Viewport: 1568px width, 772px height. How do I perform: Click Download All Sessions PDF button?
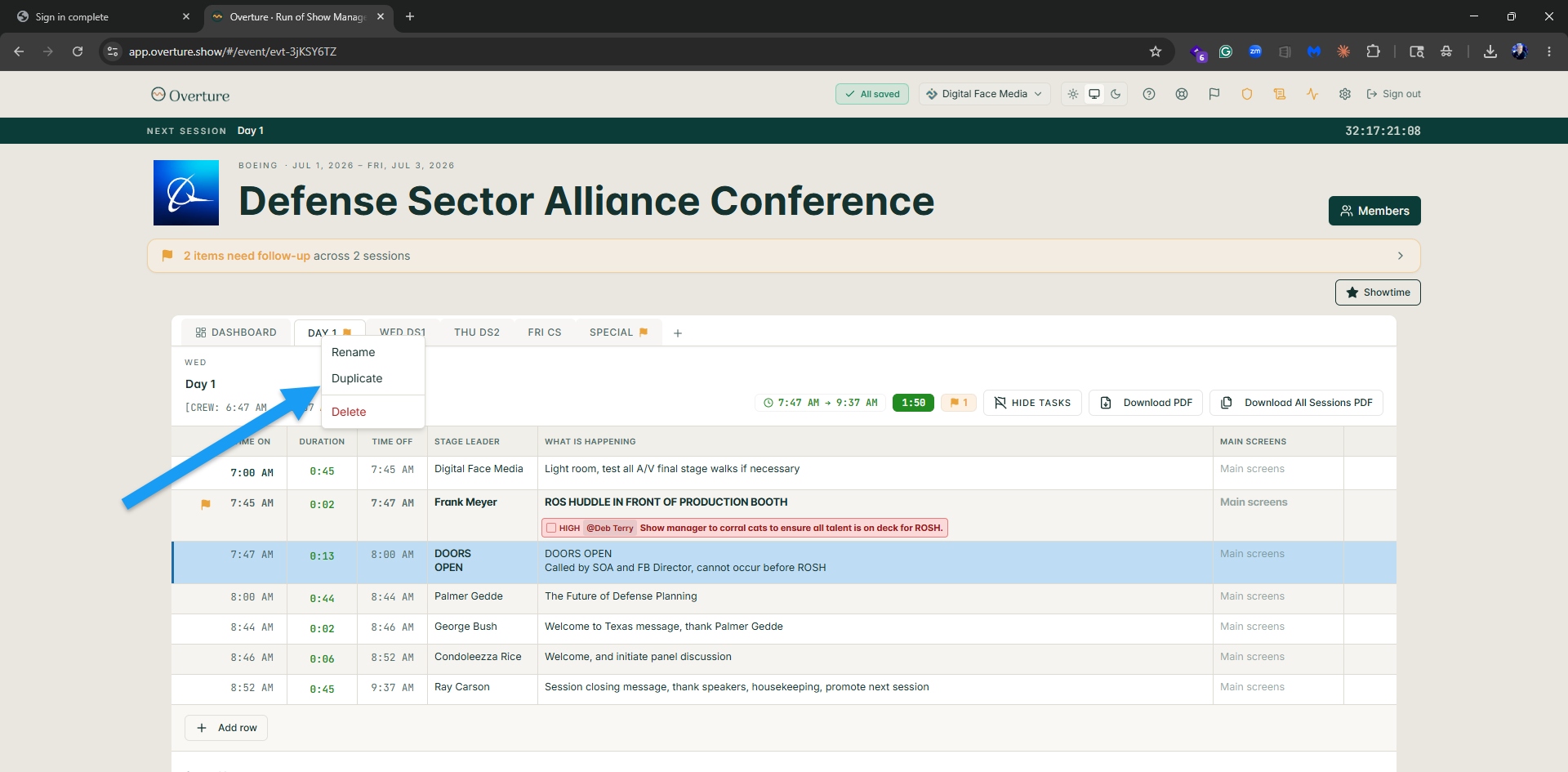[1296, 403]
